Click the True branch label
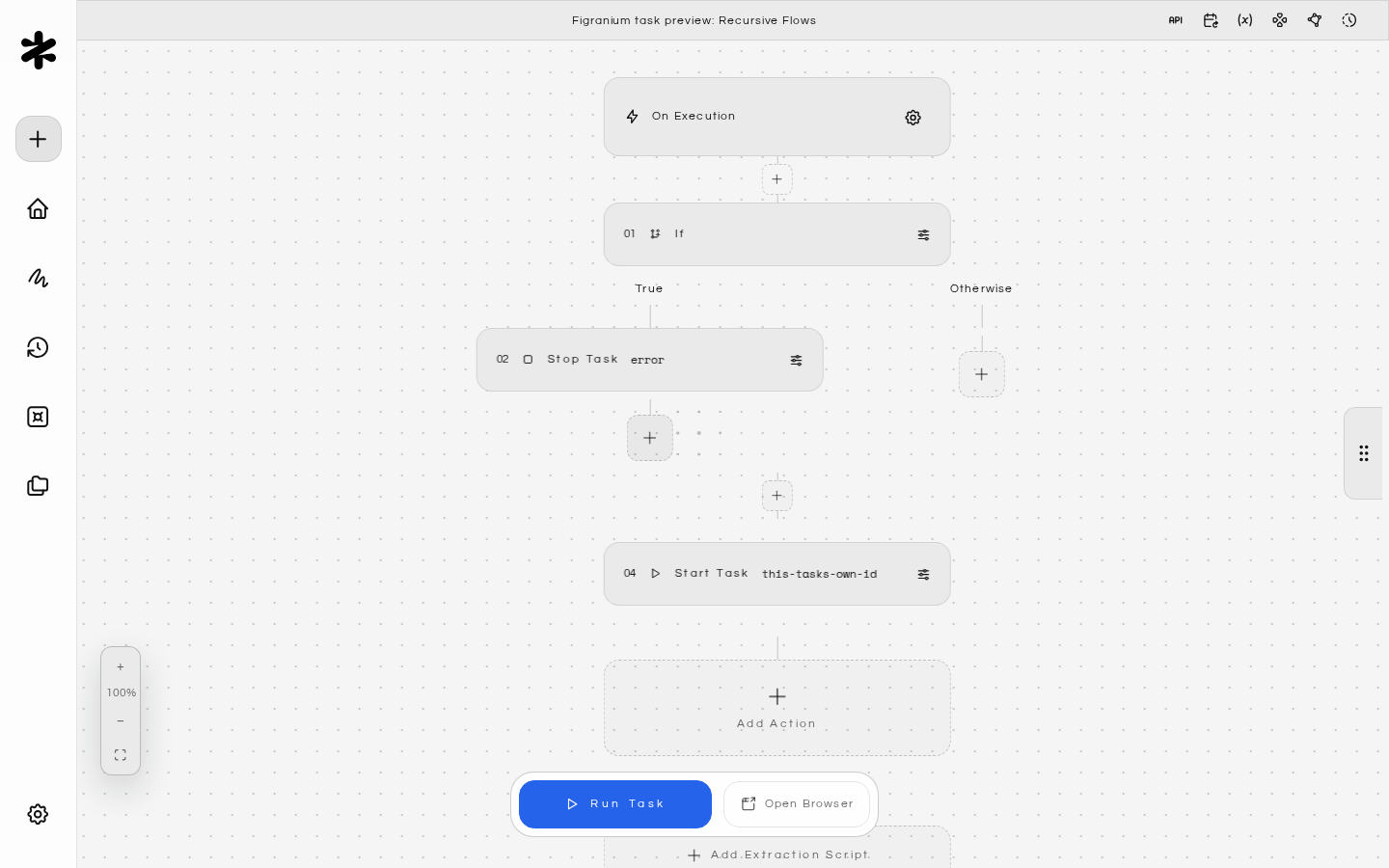 click(649, 288)
